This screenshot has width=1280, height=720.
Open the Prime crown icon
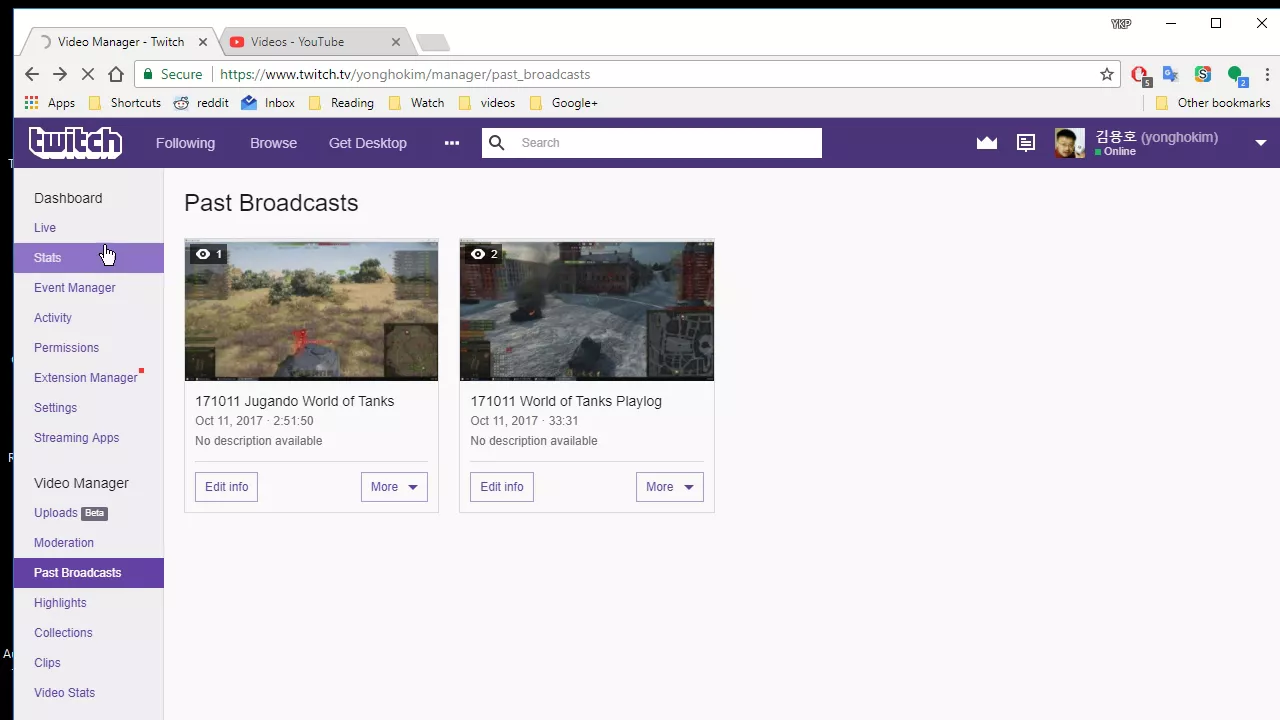pos(987,143)
